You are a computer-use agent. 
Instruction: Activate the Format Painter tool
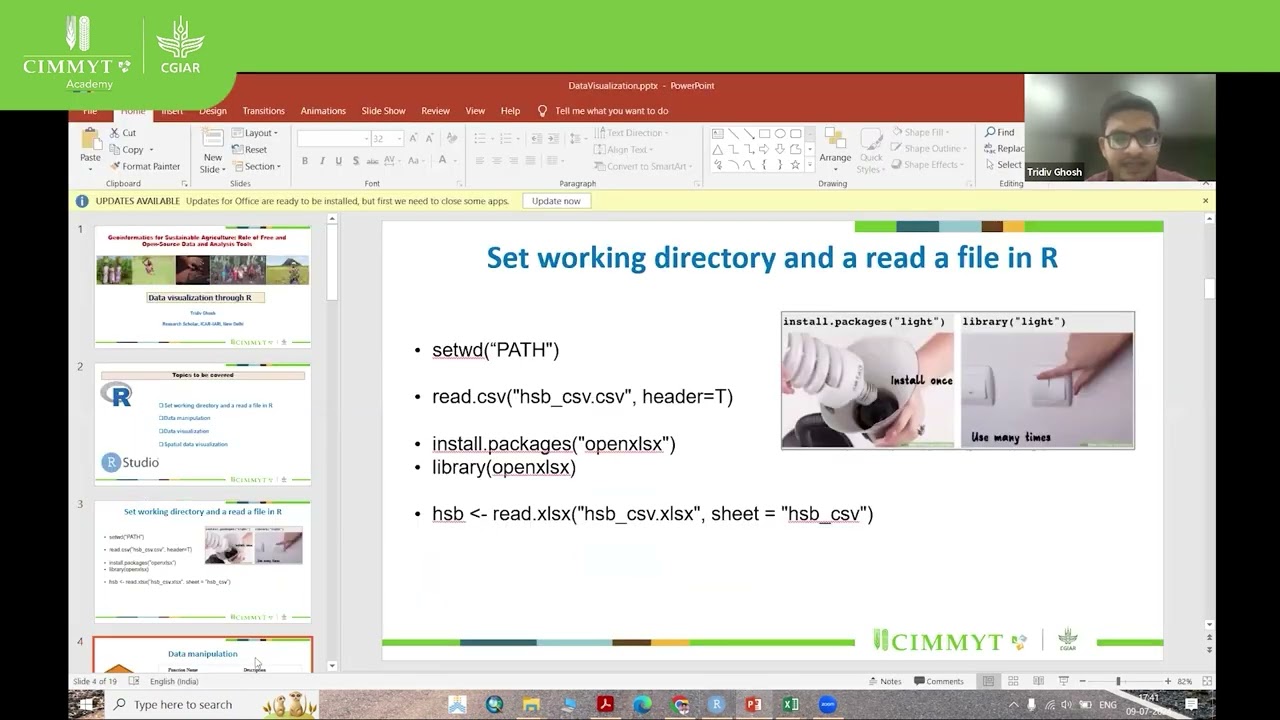(145, 166)
